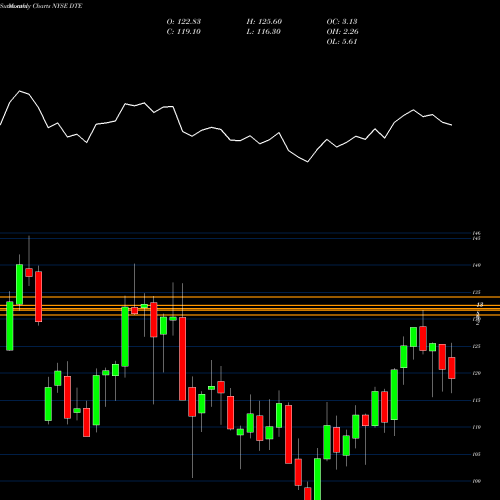500x500 pixels.
Task: Click the 110 price axis label
Action: coord(476,427)
